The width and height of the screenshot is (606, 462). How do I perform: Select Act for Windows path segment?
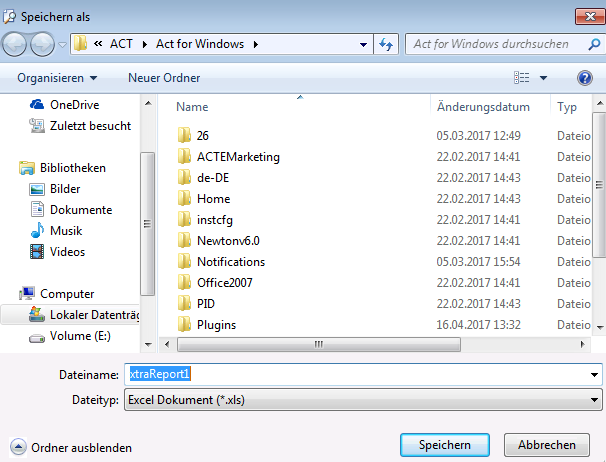(x=200, y=44)
